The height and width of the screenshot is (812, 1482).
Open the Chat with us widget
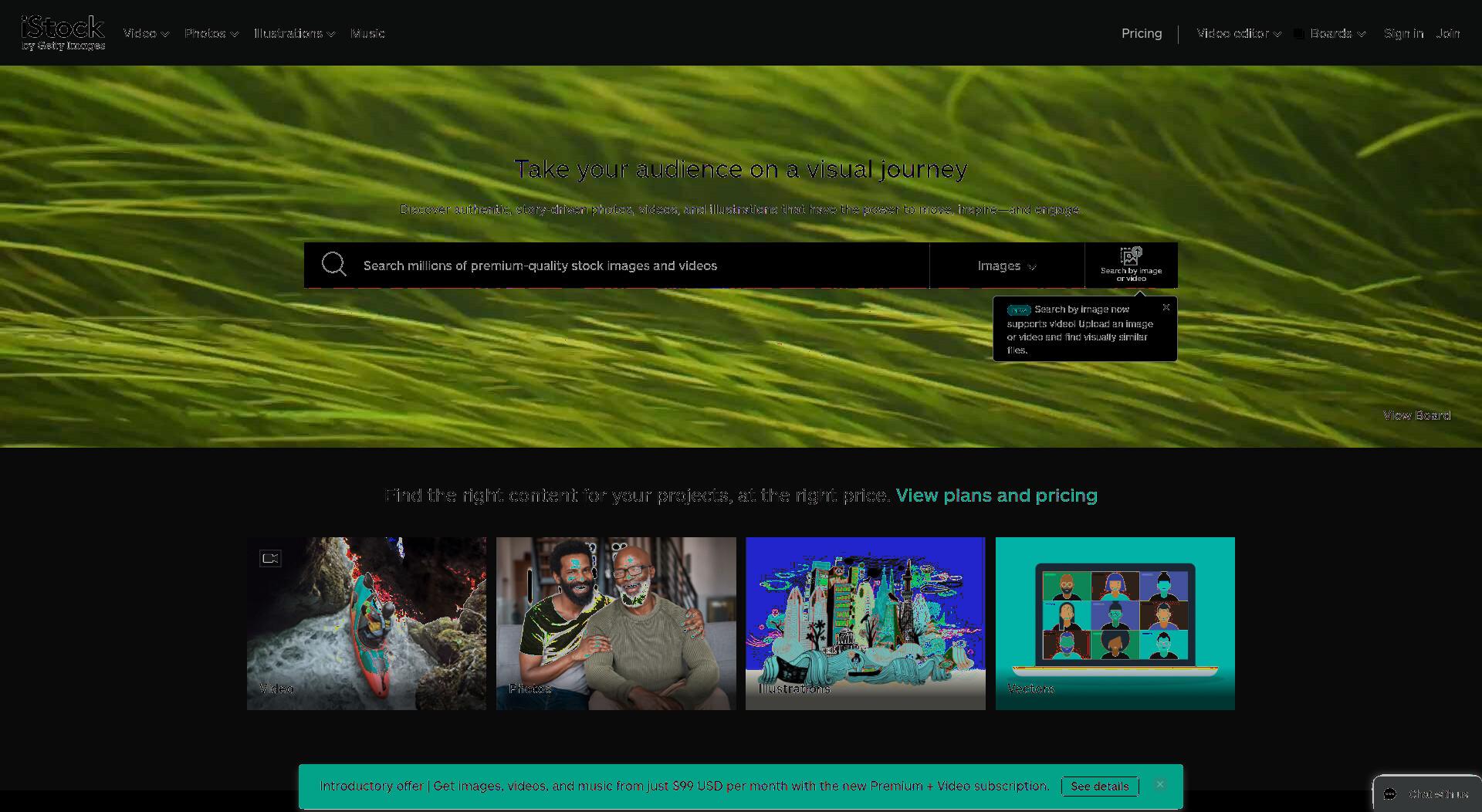point(1426,793)
